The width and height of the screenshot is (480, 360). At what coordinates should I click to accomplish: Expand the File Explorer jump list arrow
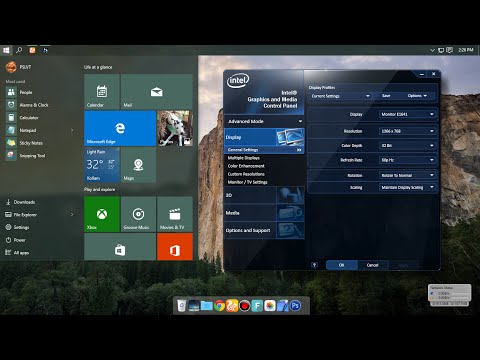[72, 215]
